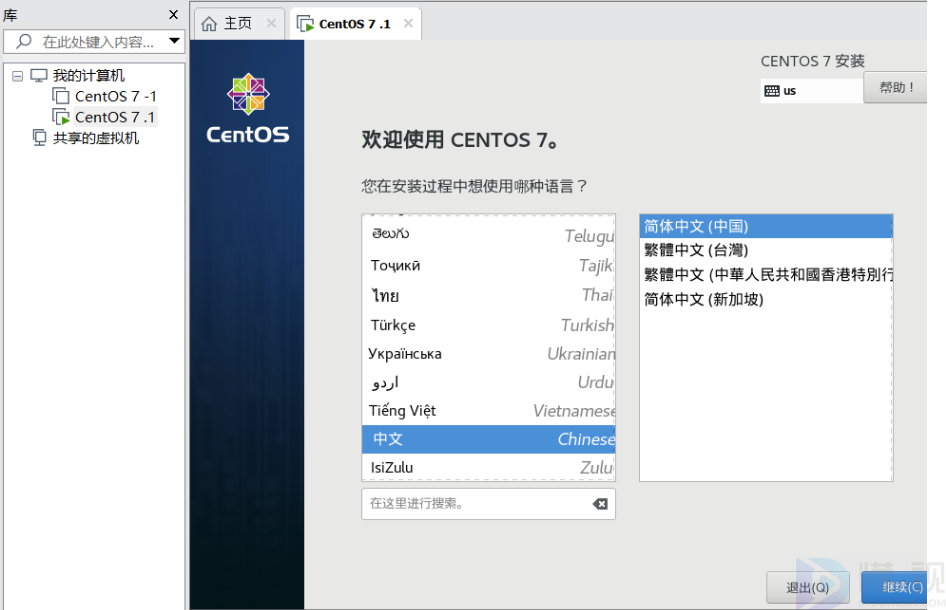Click the keyboard layout us indicator
The image size is (946, 610).
point(810,91)
